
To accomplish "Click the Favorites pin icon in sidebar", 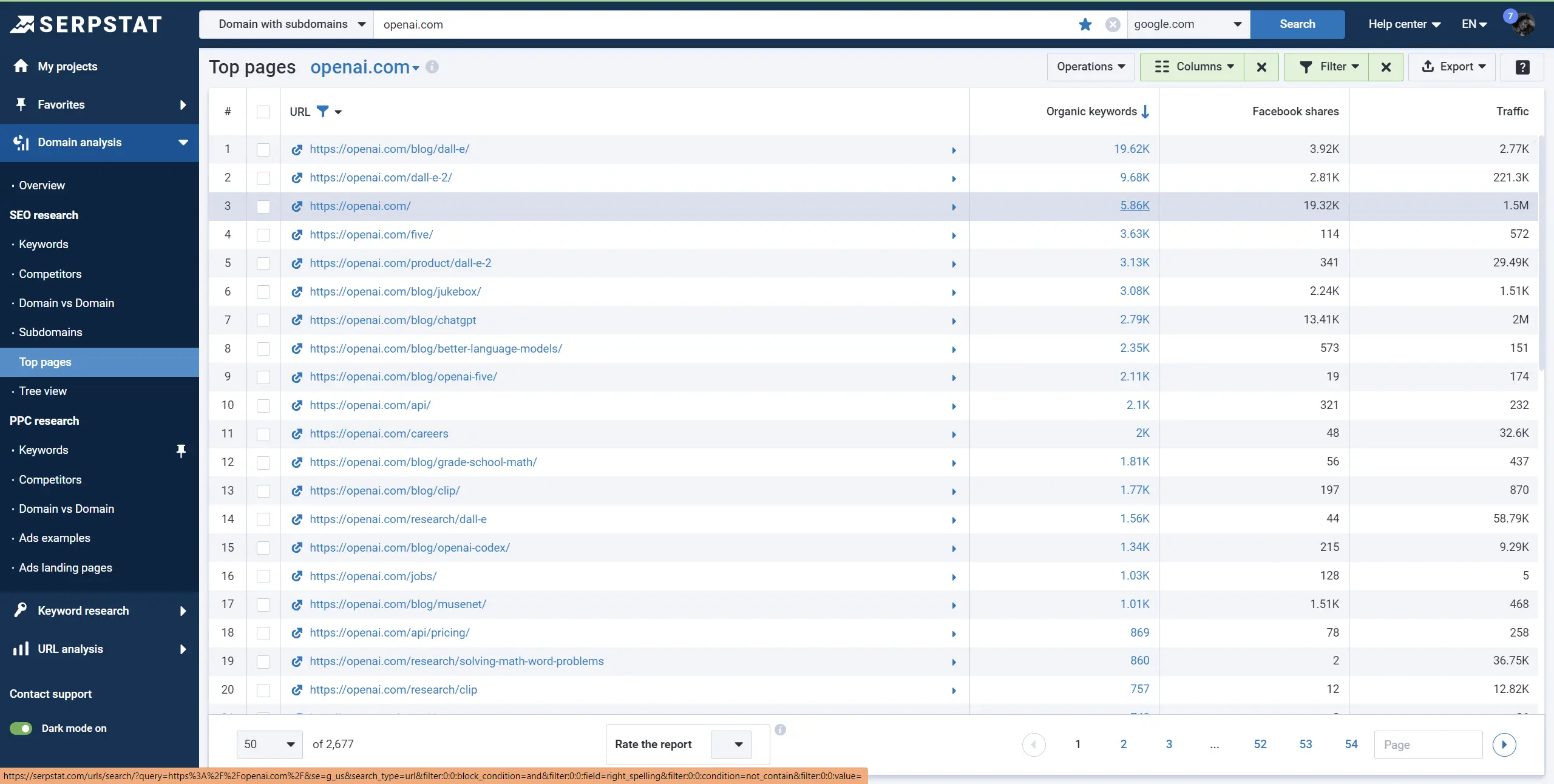I will tap(21, 104).
